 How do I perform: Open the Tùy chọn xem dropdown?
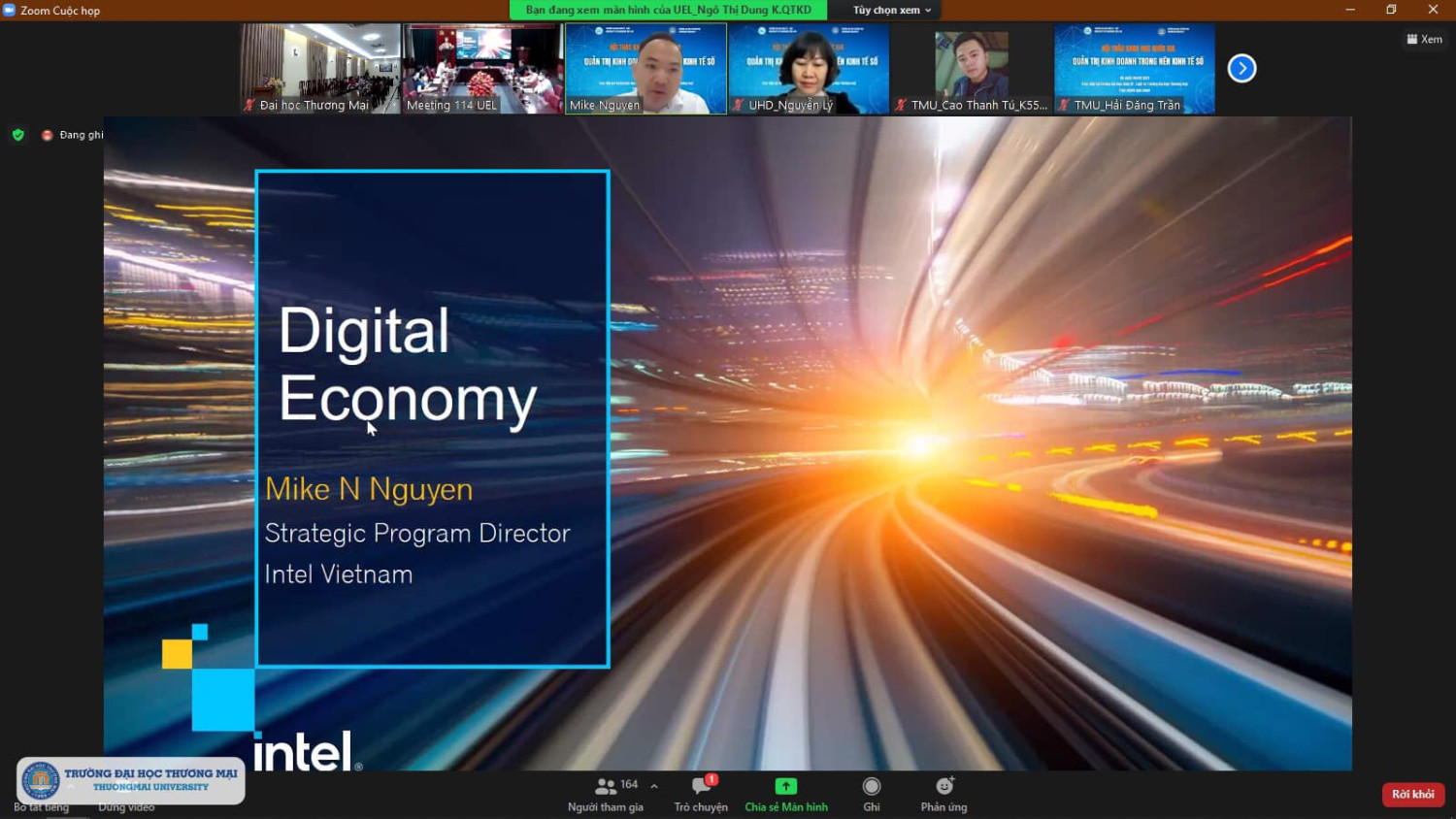tap(892, 10)
